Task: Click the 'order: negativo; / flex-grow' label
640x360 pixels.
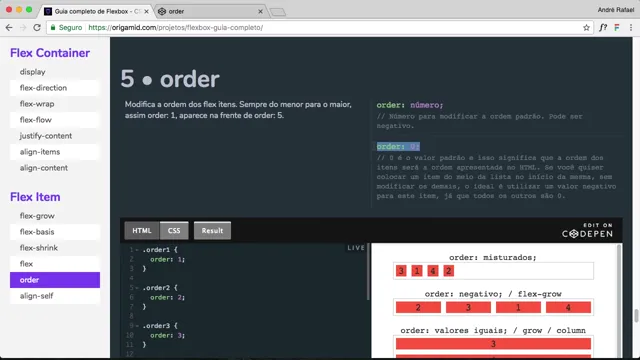Action: tap(493, 294)
